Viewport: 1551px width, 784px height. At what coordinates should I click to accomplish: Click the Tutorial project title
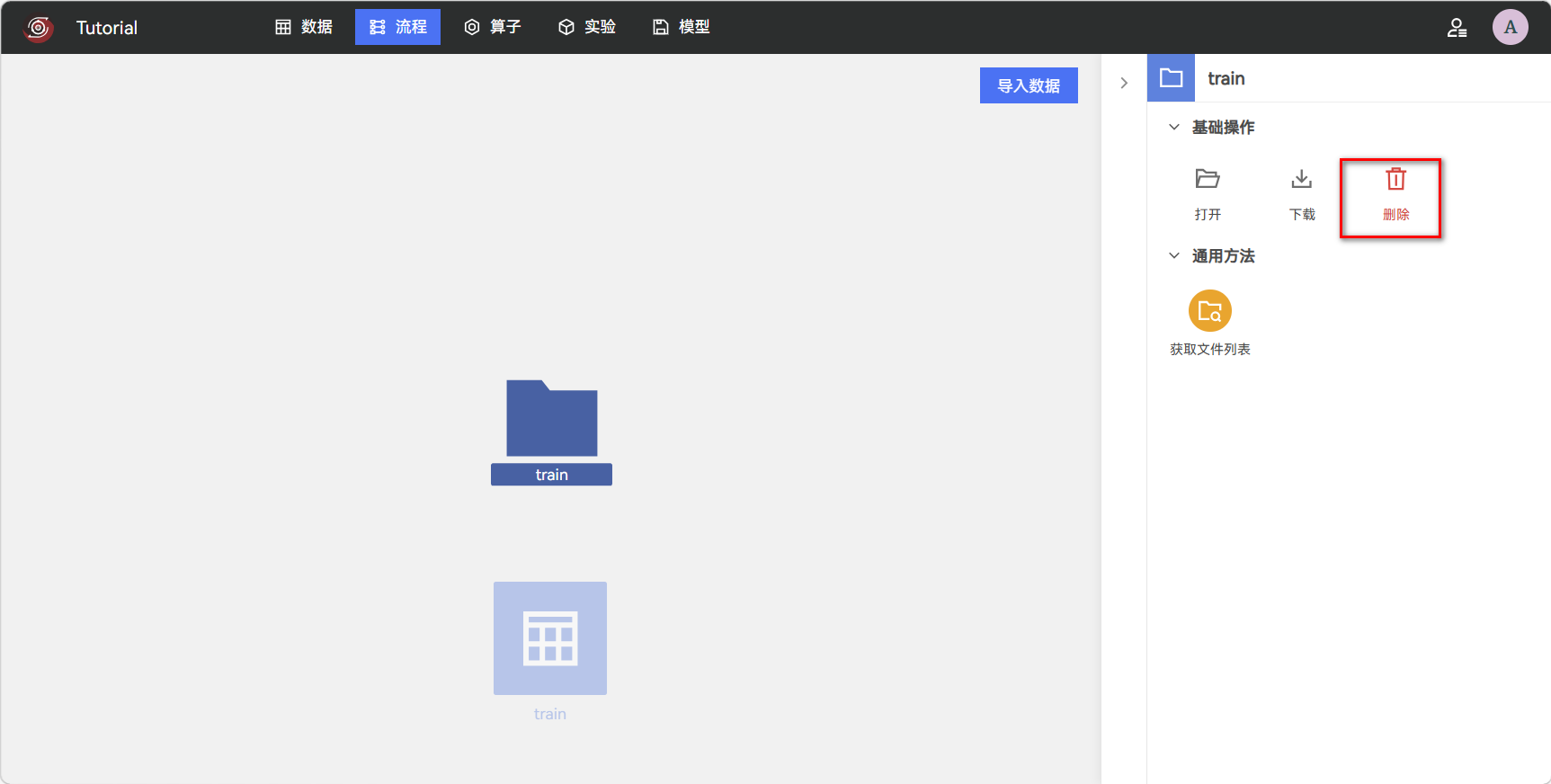(107, 28)
